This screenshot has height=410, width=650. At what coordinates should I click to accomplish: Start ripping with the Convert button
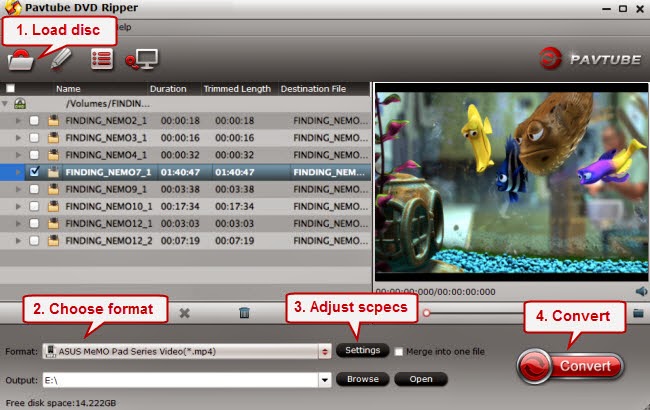click(570, 366)
